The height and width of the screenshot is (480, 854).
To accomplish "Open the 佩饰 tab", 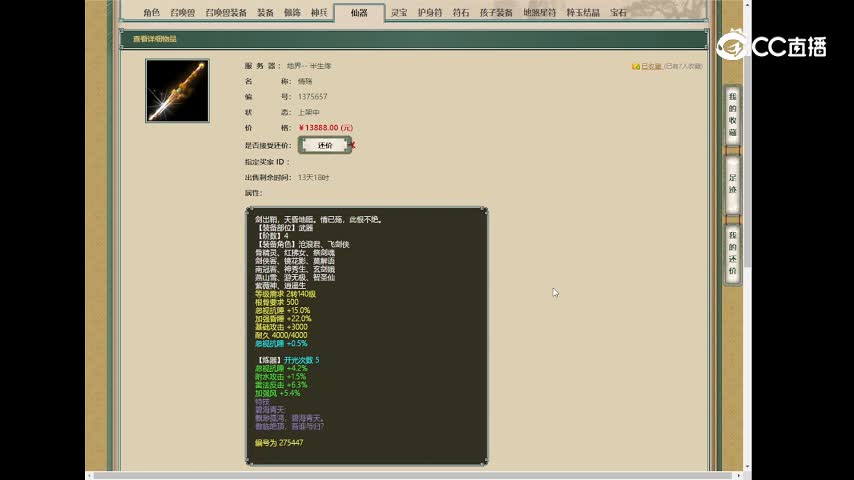I will (292, 13).
